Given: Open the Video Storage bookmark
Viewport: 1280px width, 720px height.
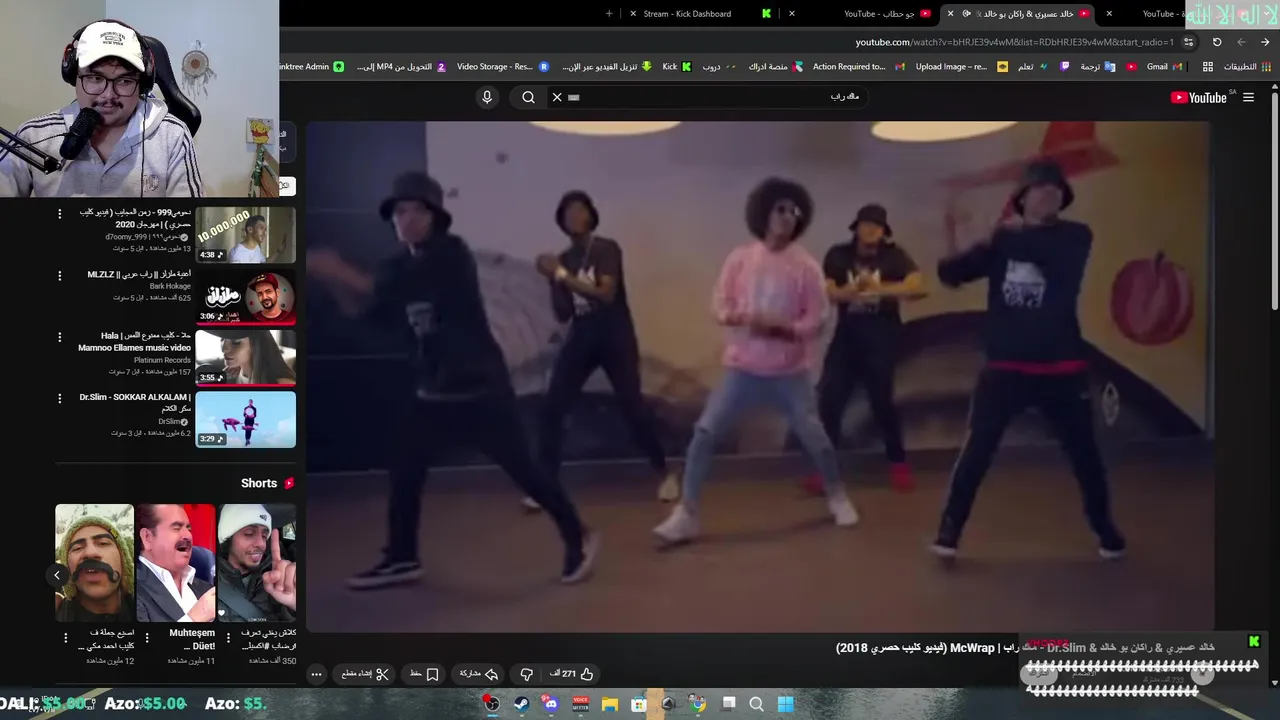Looking at the screenshot, I should (x=503, y=67).
